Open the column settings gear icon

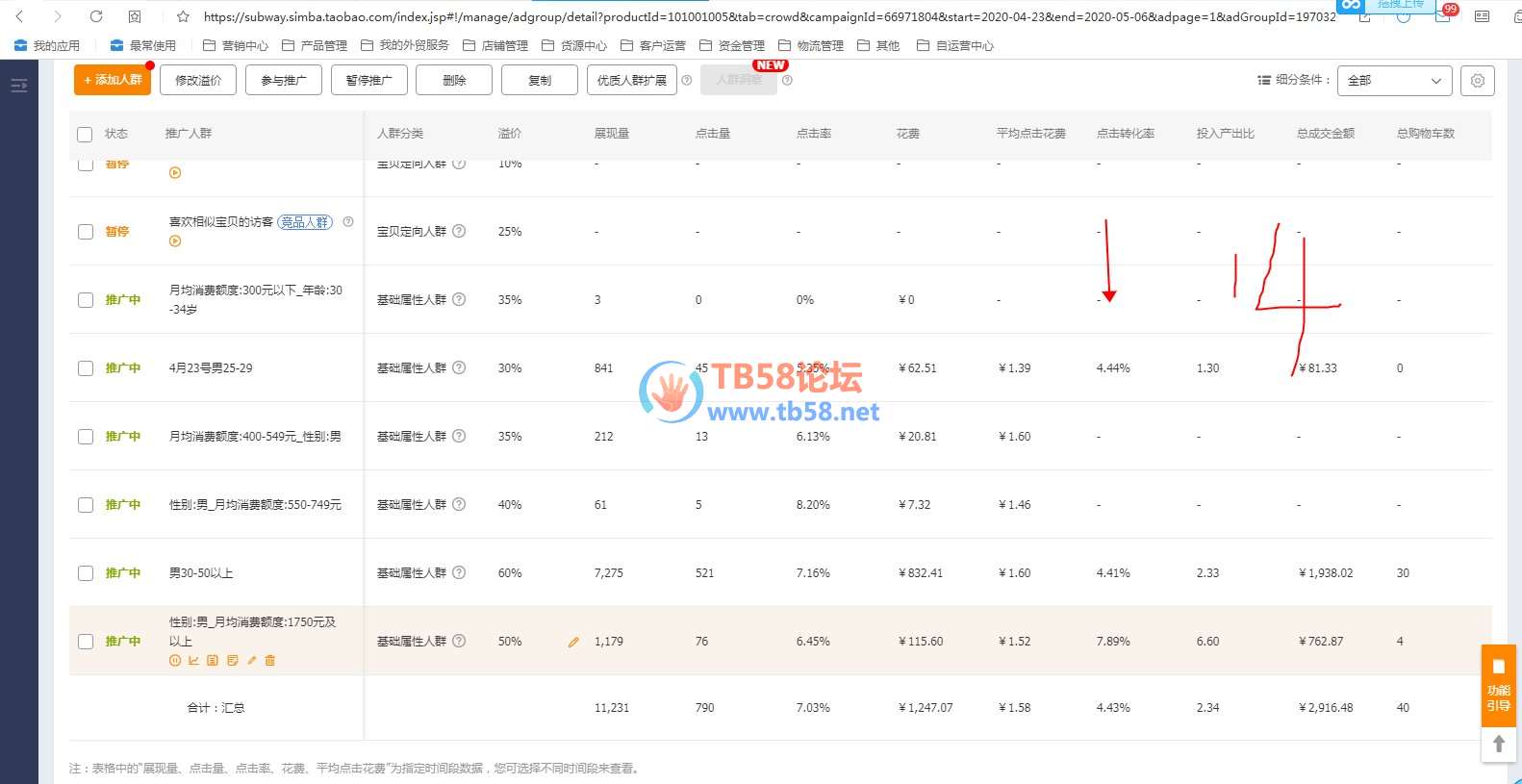(x=1477, y=81)
